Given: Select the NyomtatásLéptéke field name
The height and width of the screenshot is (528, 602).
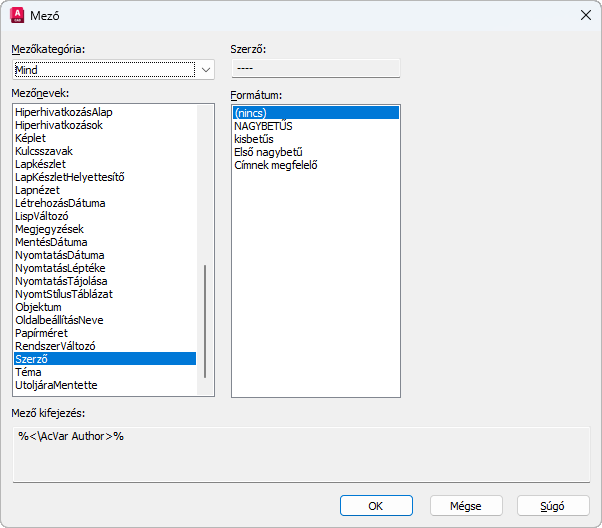Looking at the screenshot, I should click(60, 268).
